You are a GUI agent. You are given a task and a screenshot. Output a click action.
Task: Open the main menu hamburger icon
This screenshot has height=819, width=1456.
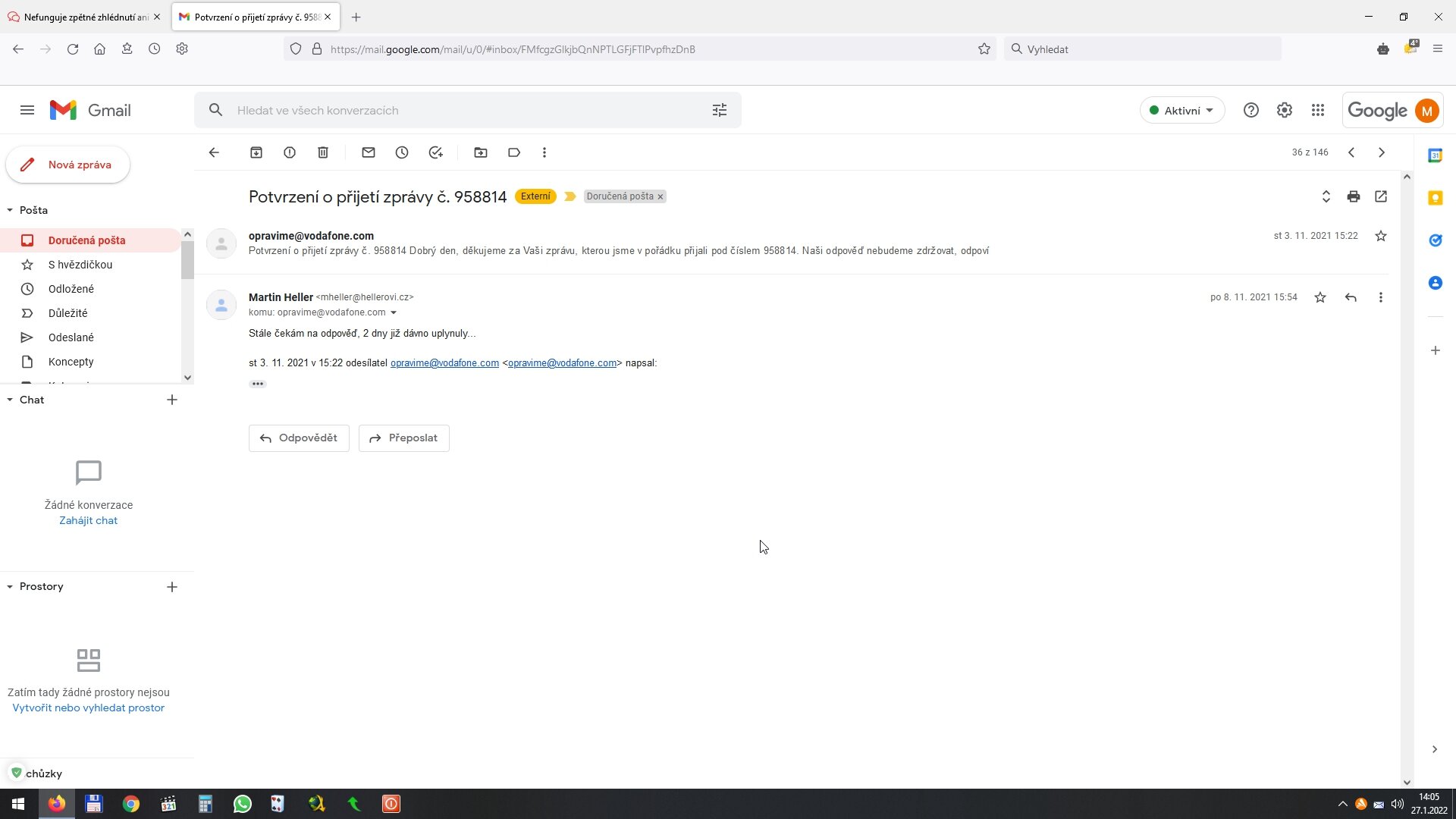tap(27, 111)
